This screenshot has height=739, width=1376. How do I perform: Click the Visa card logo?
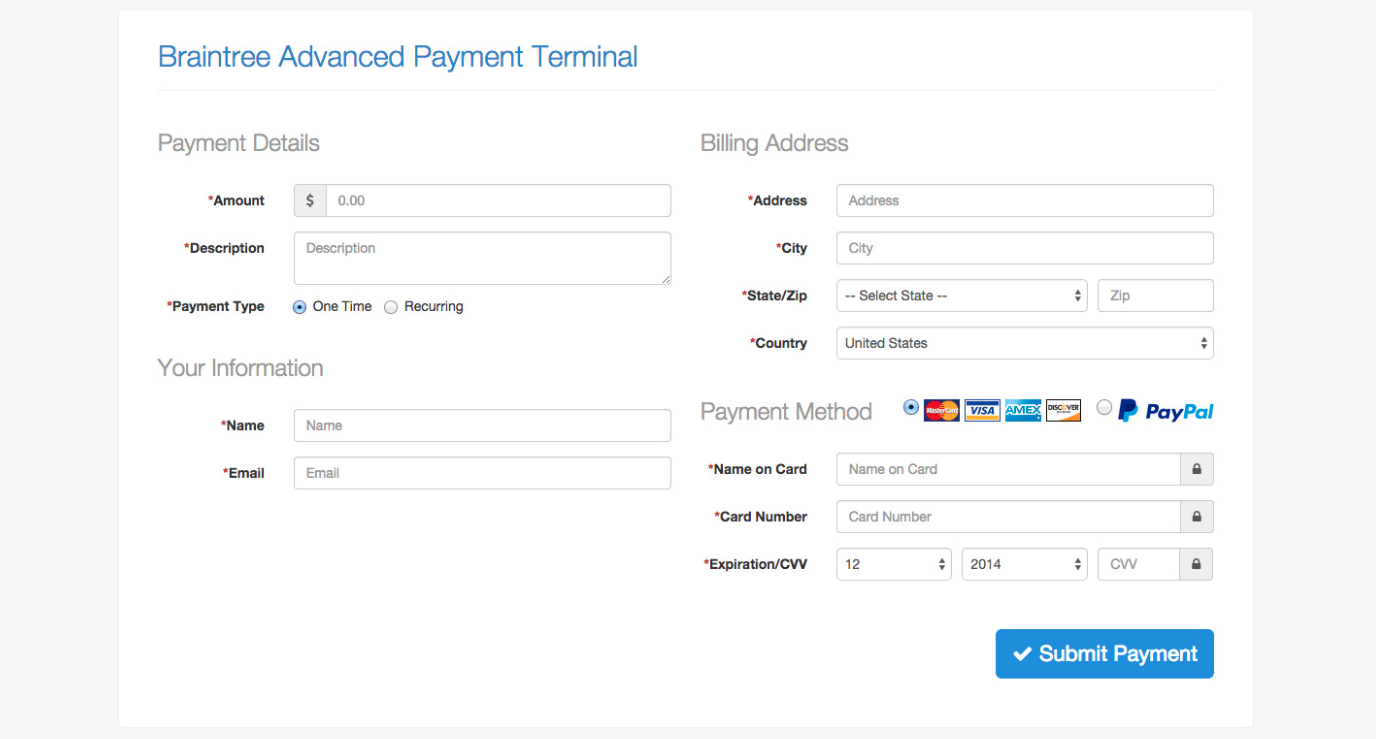[982, 410]
